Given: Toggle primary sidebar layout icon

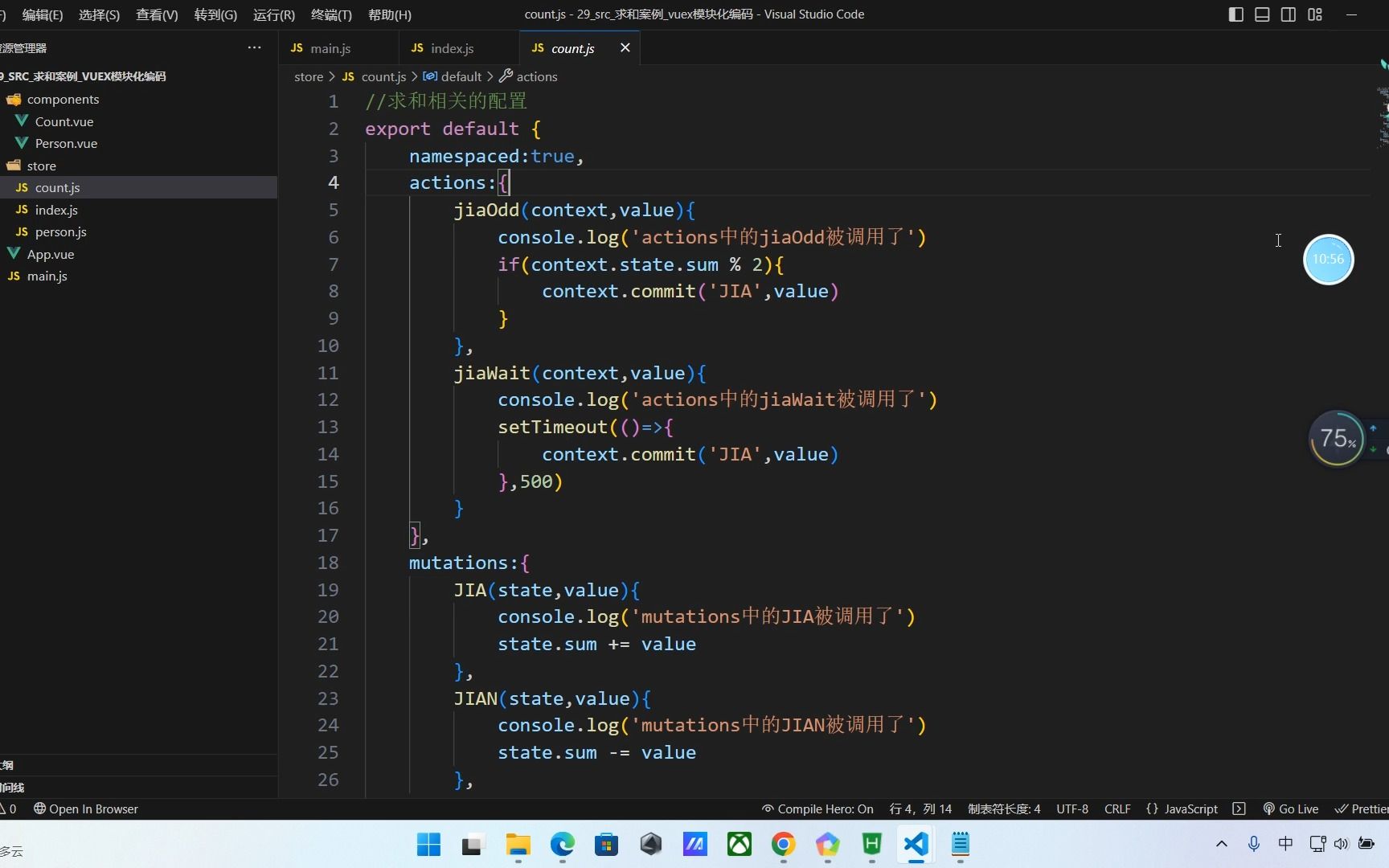Looking at the screenshot, I should pyautogui.click(x=1236, y=14).
